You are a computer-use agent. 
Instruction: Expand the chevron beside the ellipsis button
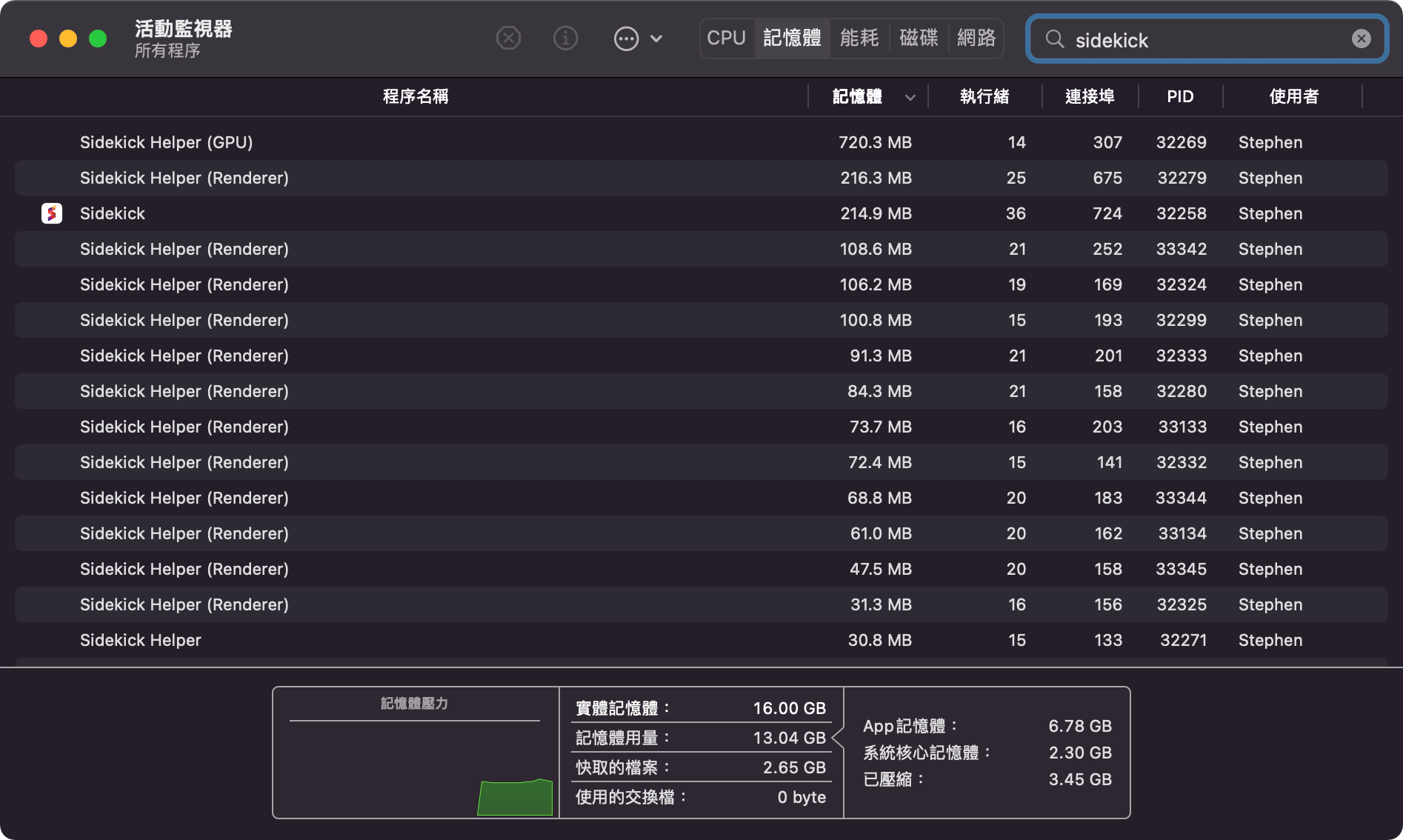pyautogui.click(x=656, y=39)
